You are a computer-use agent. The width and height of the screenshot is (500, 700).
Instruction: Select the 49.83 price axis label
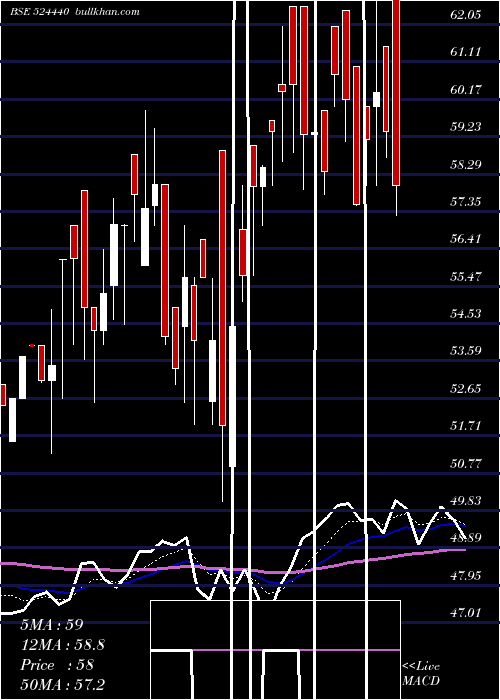click(x=466, y=500)
